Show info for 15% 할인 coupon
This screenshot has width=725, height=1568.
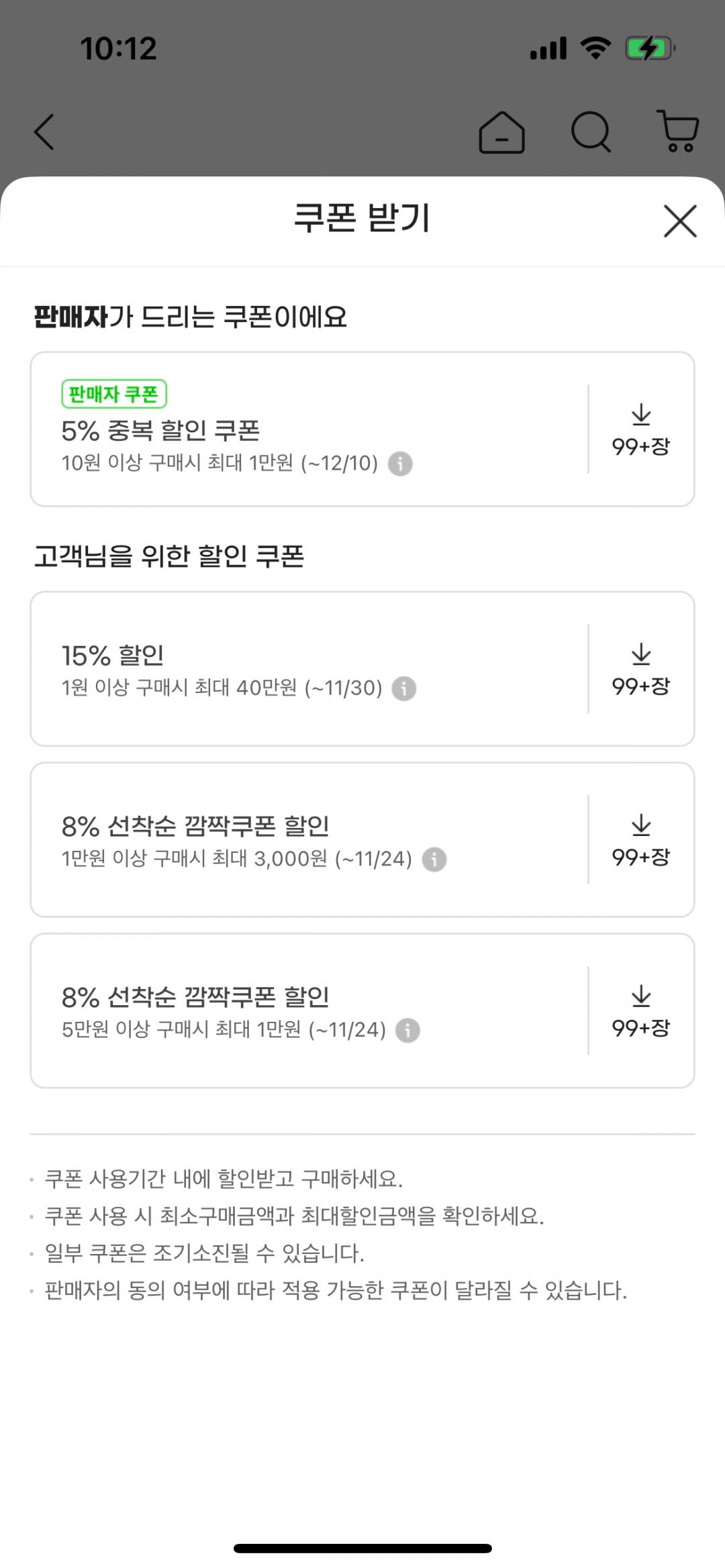point(403,688)
